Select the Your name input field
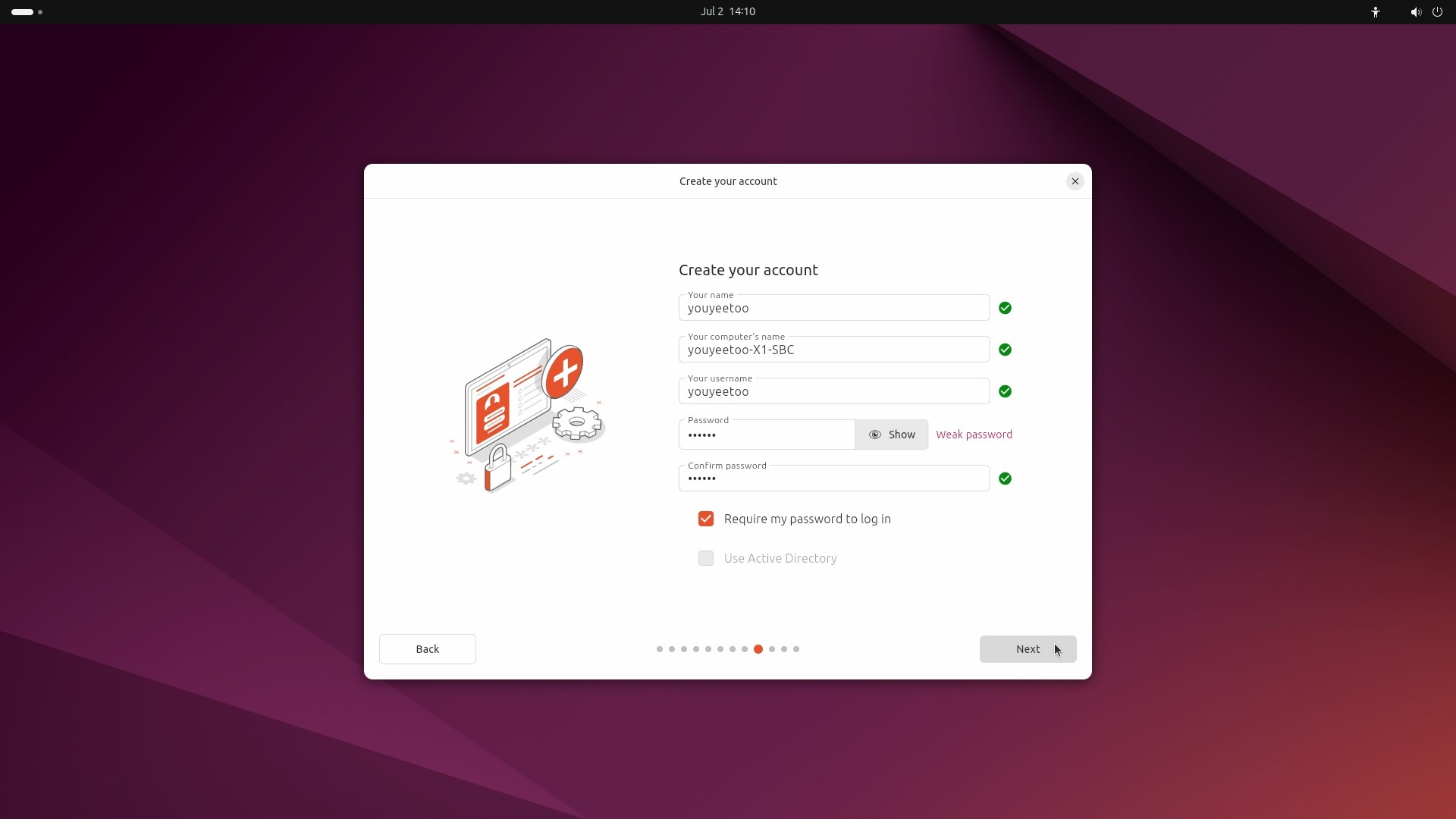Screen dimensions: 1456x819 click(833, 308)
